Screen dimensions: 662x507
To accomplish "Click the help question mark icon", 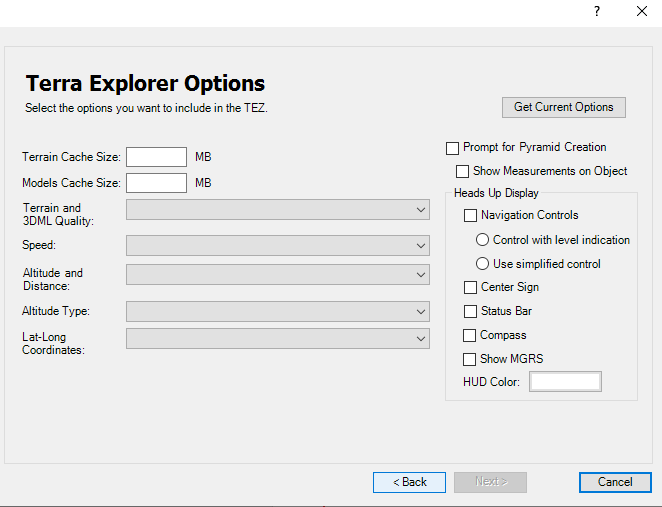I will (597, 11).
